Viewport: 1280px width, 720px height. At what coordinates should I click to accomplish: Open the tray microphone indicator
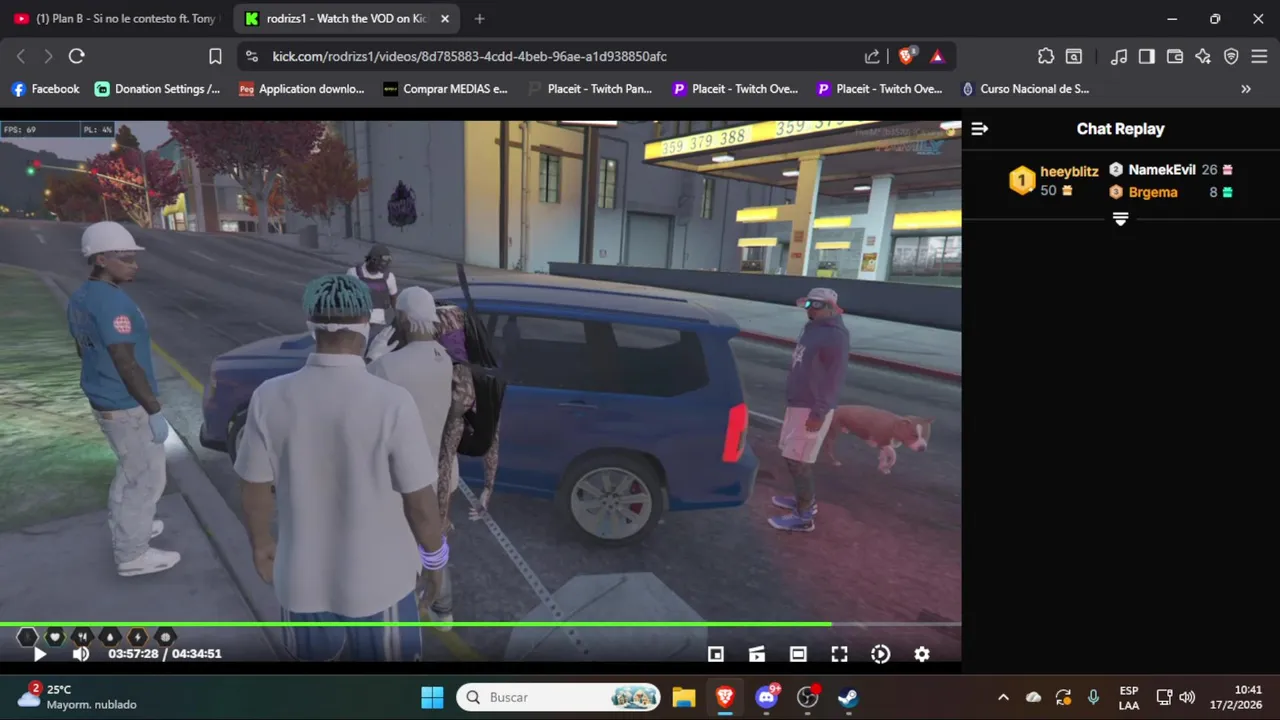(x=1093, y=697)
